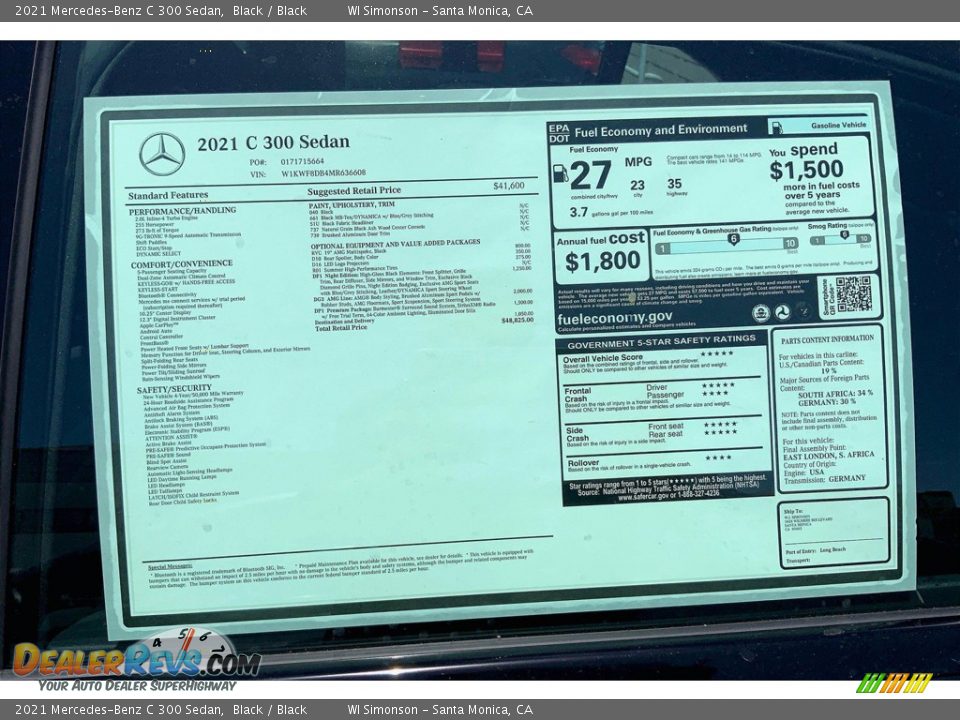The height and width of the screenshot is (720, 960).
Task: Click the Gasoline Vehicle pump icon in header
Action: pos(777,127)
